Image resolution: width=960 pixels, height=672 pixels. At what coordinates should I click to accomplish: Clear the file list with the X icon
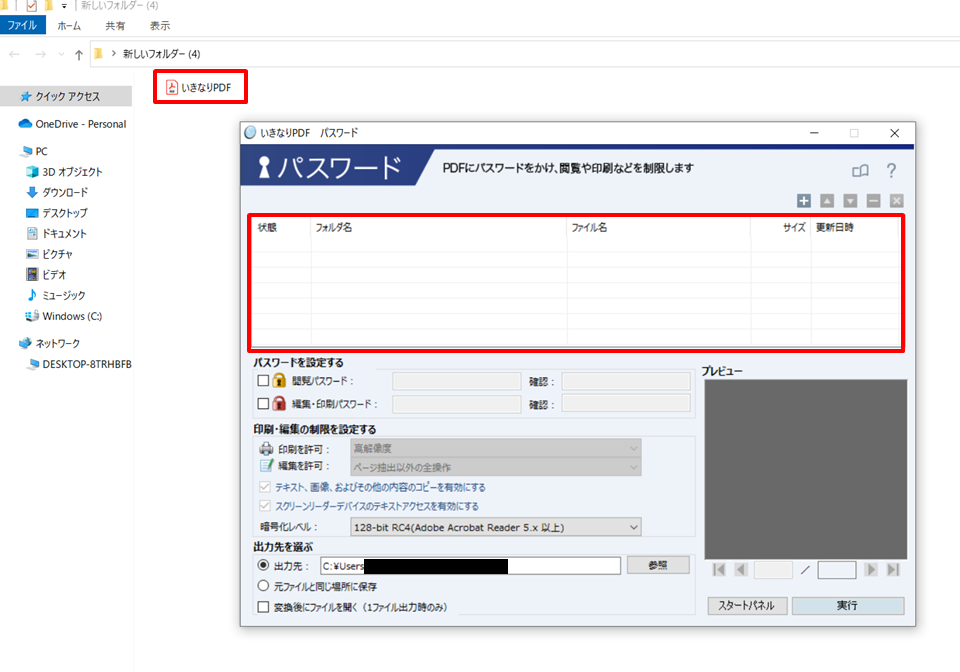point(897,201)
